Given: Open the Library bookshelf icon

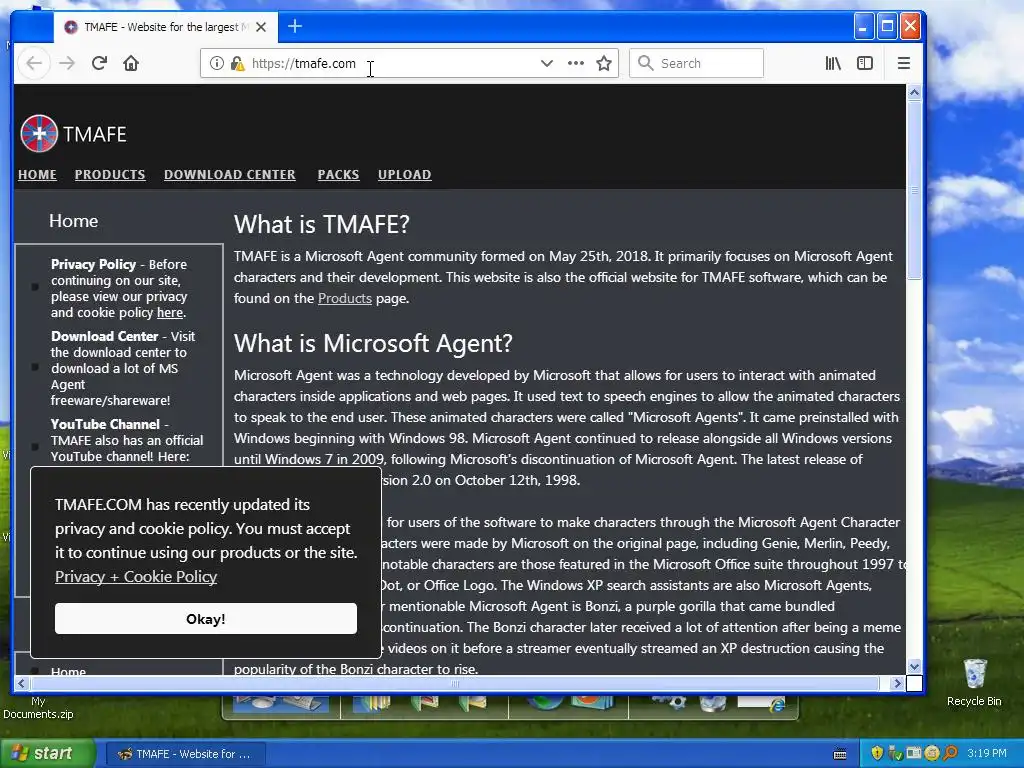Looking at the screenshot, I should click(833, 63).
